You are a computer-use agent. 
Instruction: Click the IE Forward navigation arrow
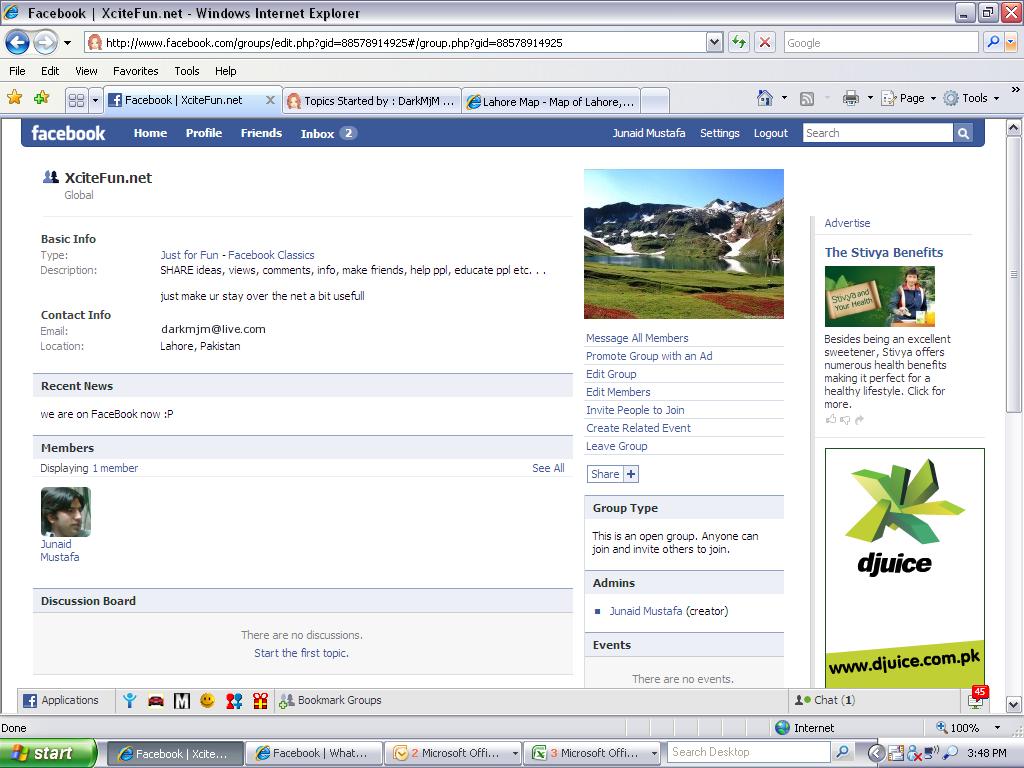(x=45, y=43)
